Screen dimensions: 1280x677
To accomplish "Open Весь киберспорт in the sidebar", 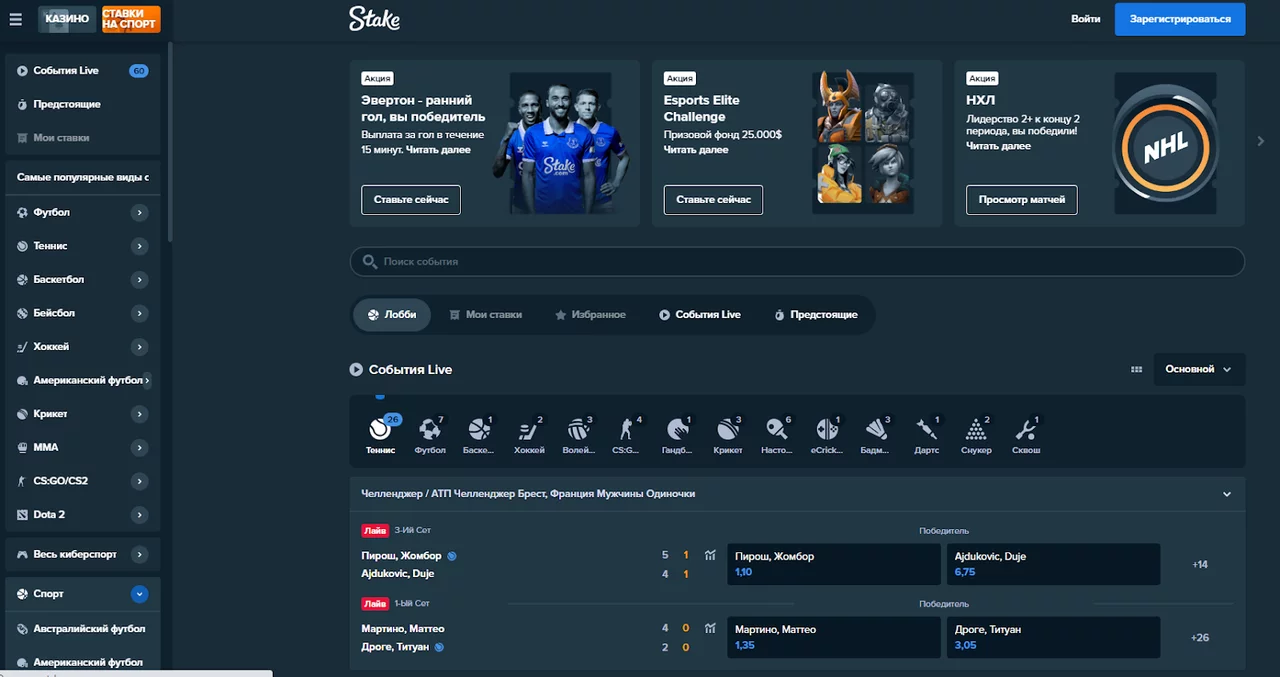I will point(82,554).
